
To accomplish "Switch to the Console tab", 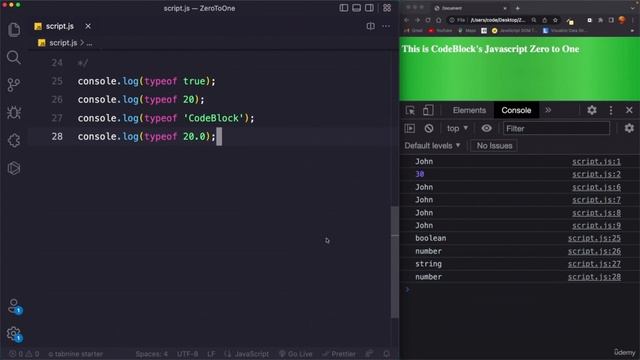I will tap(516, 110).
